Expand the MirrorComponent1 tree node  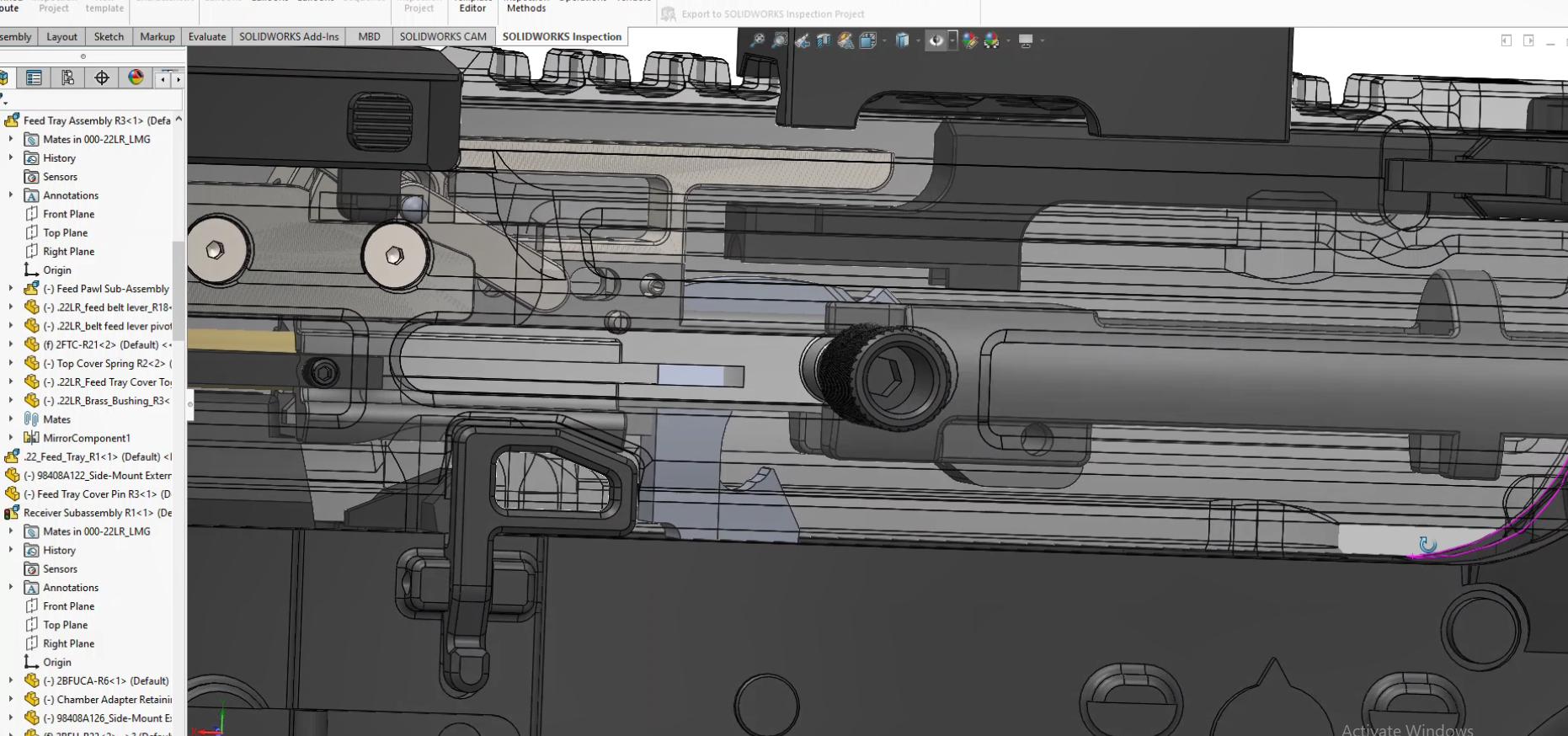coord(10,438)
